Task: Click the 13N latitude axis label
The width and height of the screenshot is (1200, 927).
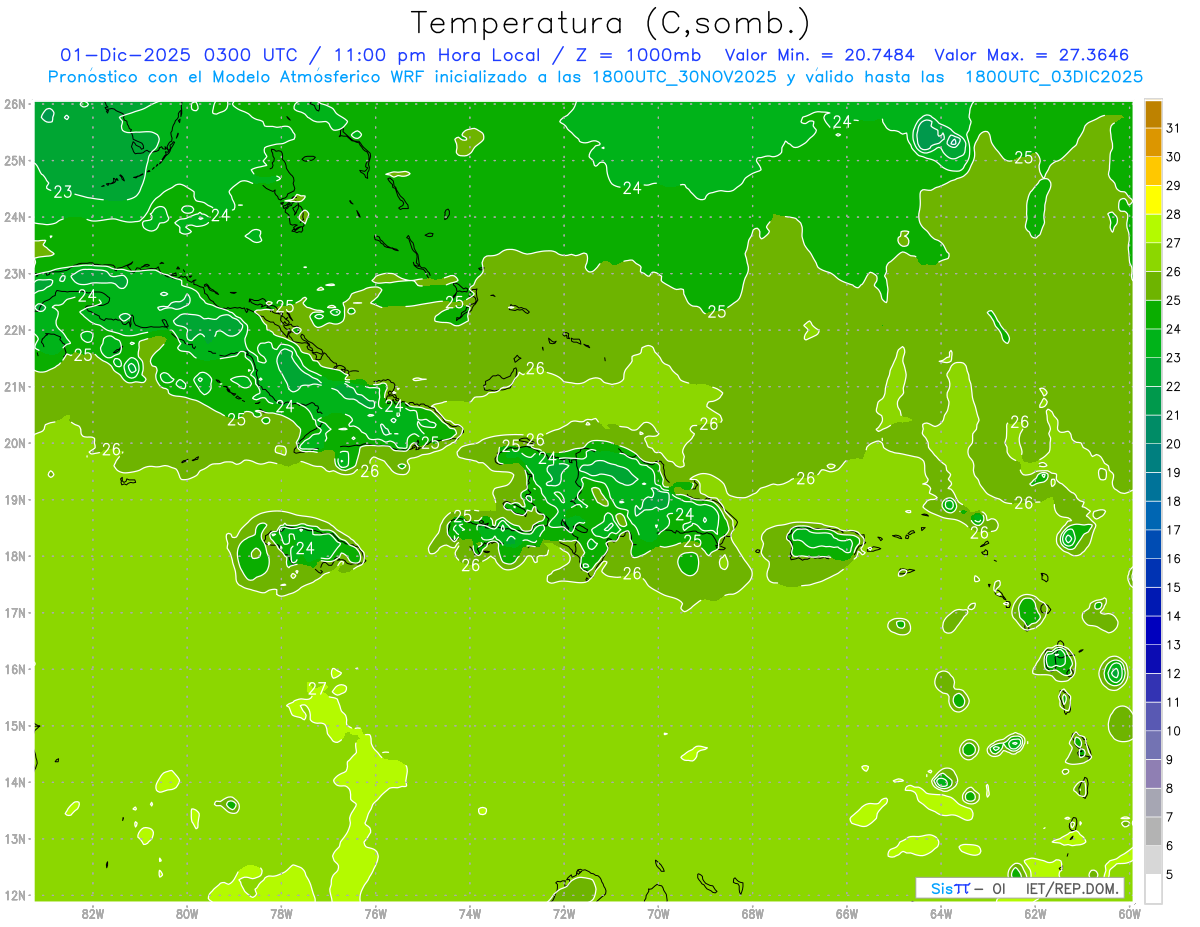Action: [x=14, y=838]
